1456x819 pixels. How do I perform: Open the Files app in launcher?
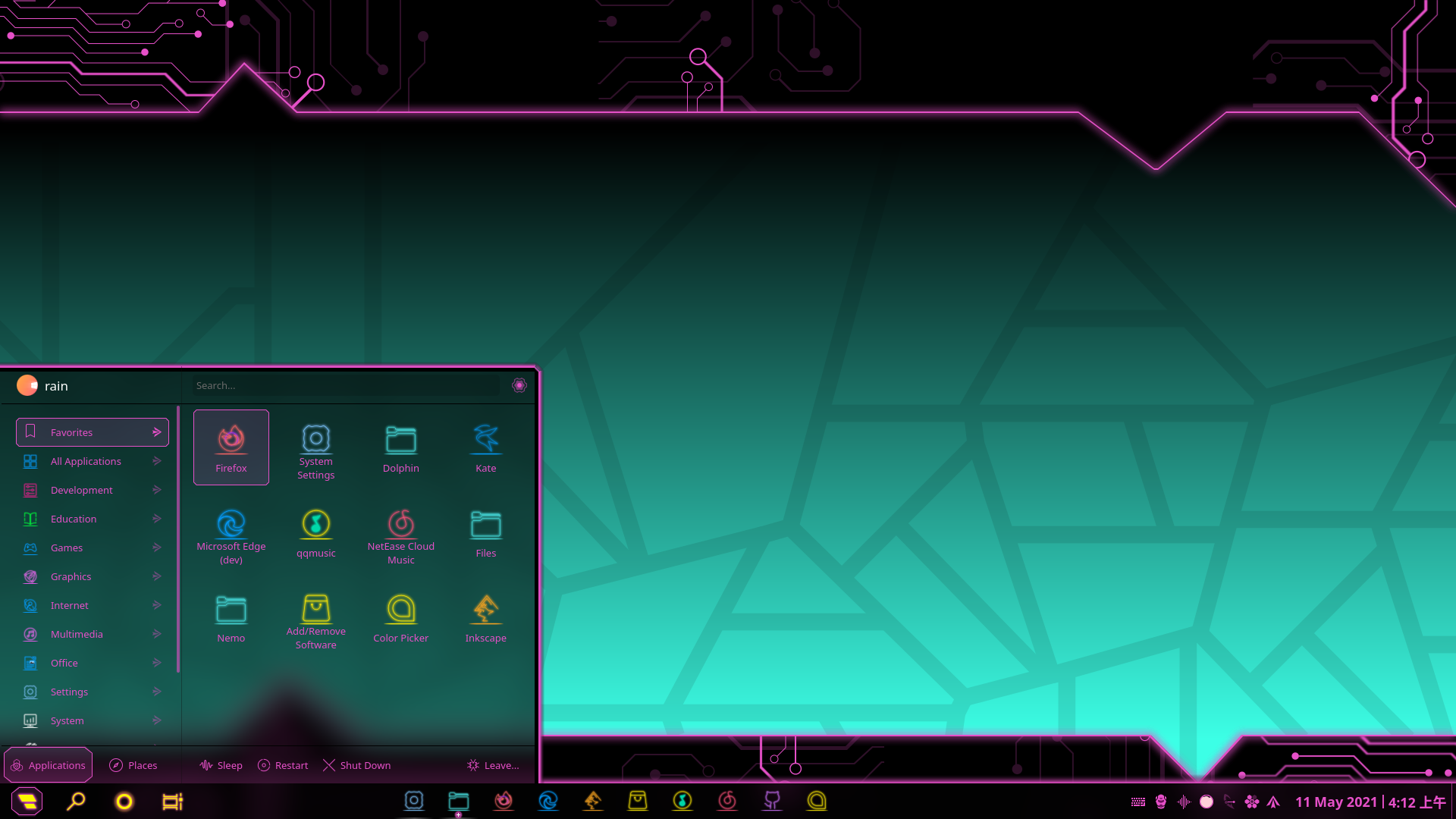point(486,532)
